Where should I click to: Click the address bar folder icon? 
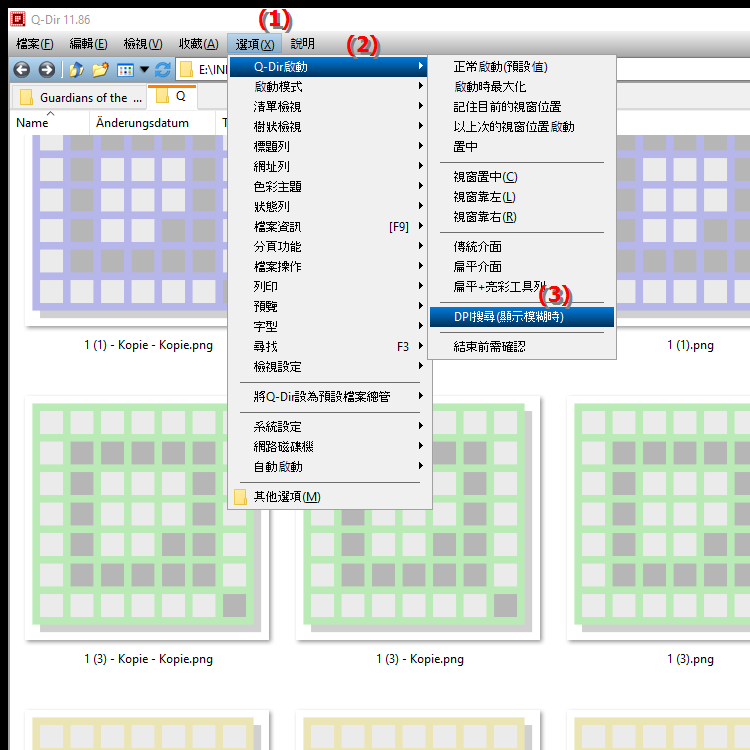(187, 70)
